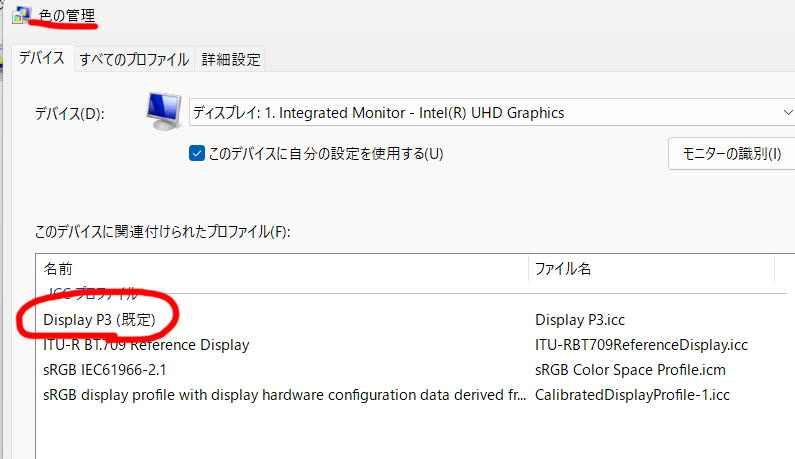Image resolution: width=795 pixels, height=459 pixels.
Task: Switch to the デバイス tab
Action: (42, 58)
